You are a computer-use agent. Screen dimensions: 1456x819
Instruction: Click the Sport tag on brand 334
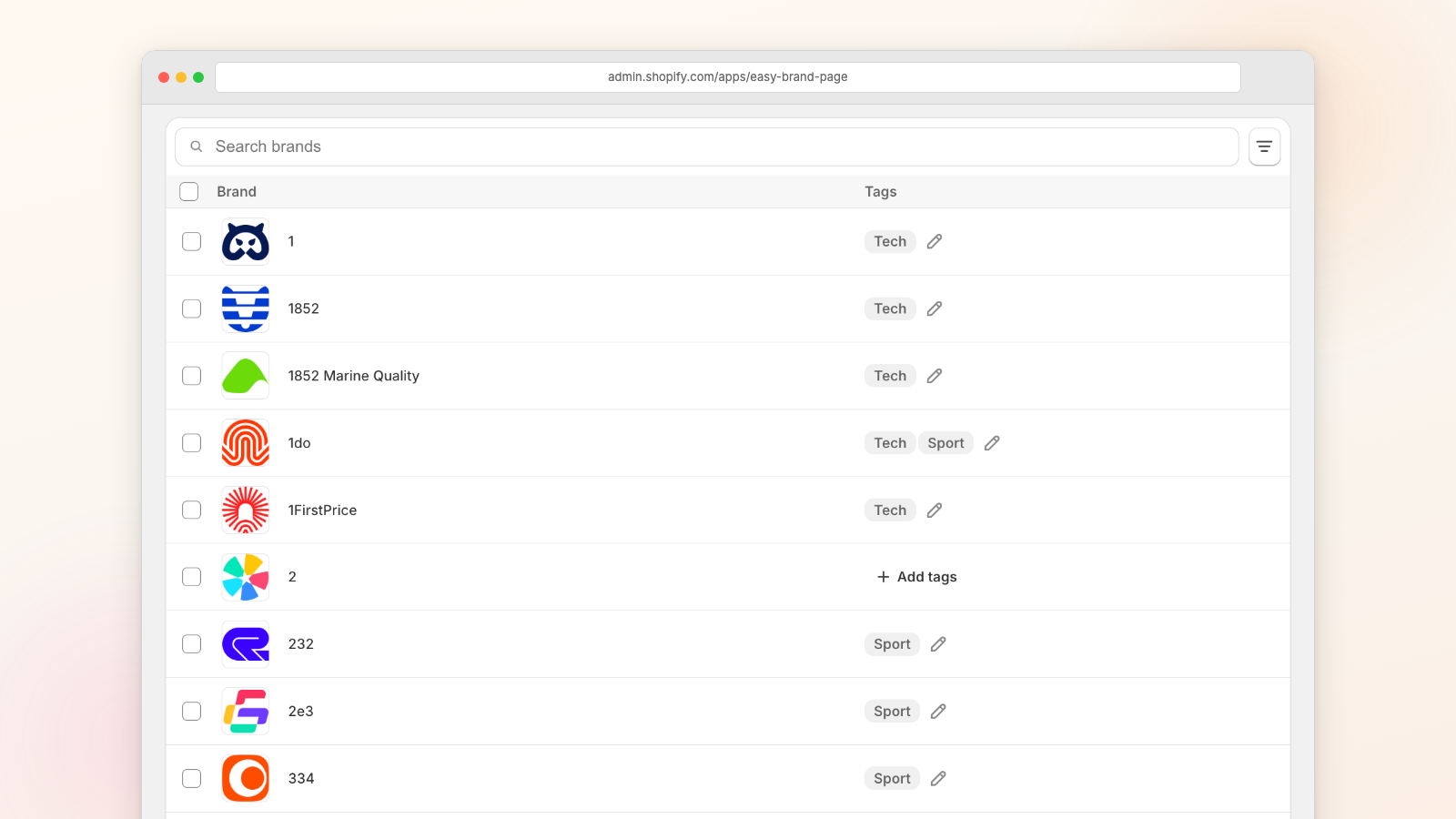coord(892,779)
